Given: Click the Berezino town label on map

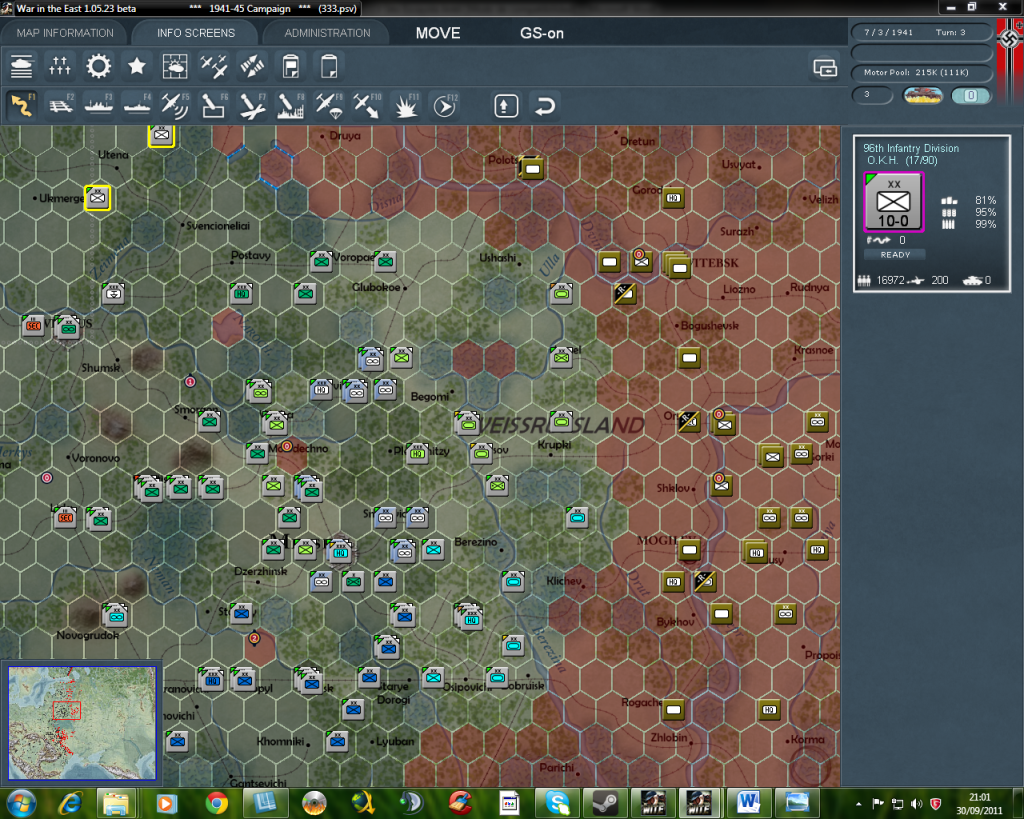Looking at the screenshot, I should coord(475,542).
